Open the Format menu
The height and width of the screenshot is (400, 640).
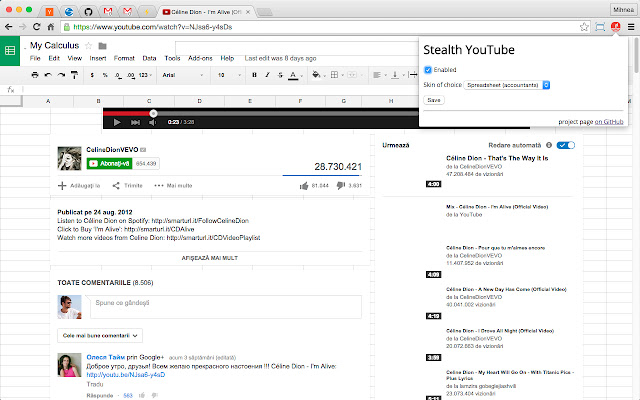(x=124, y=58)
